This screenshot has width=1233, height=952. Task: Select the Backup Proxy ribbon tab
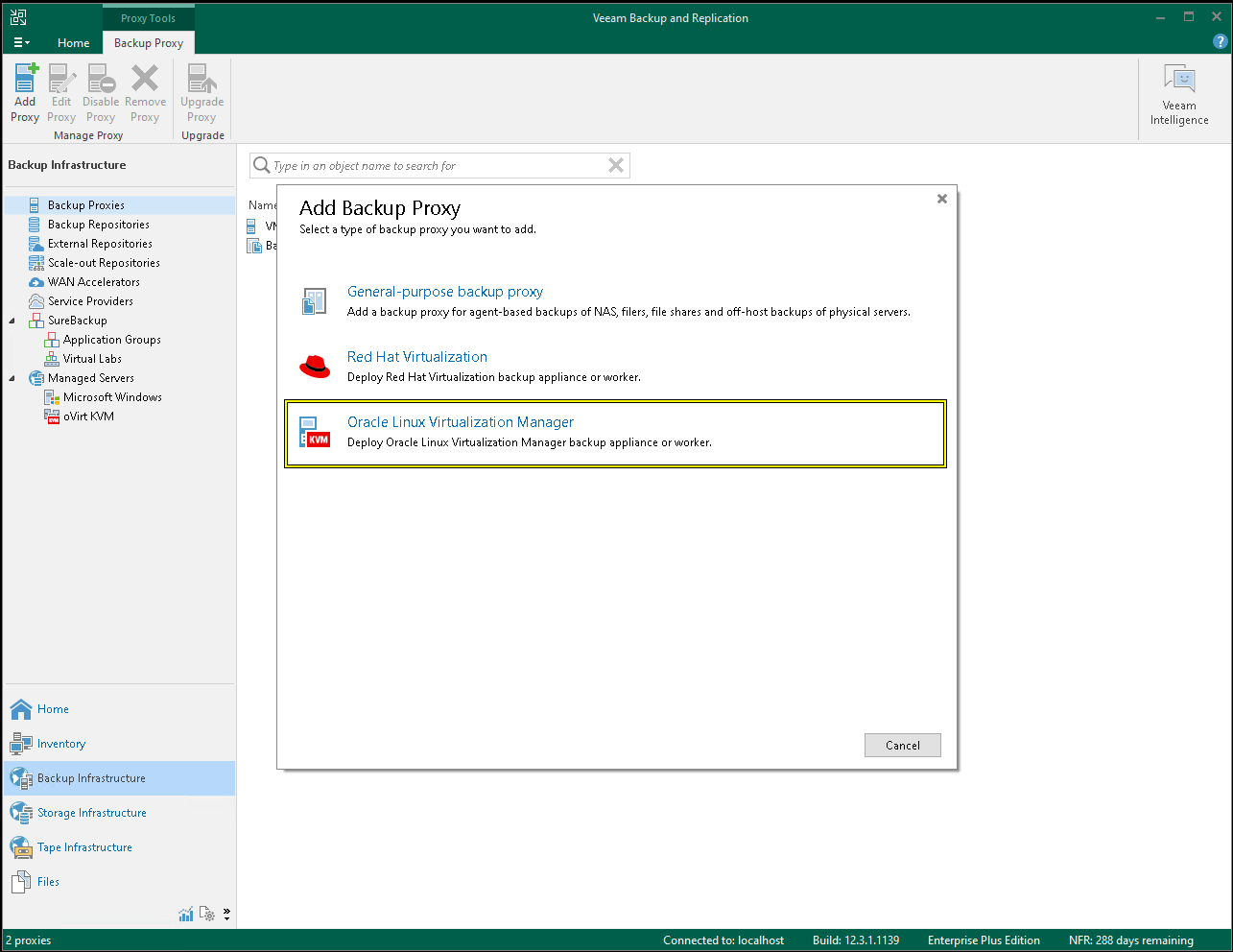(149, 42)
